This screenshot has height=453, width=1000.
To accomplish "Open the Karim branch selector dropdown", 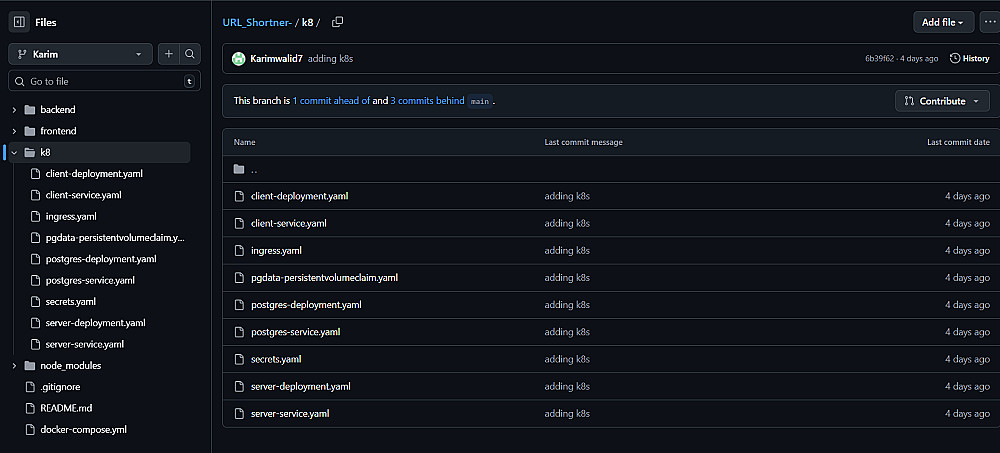I will tap(81, 54).
